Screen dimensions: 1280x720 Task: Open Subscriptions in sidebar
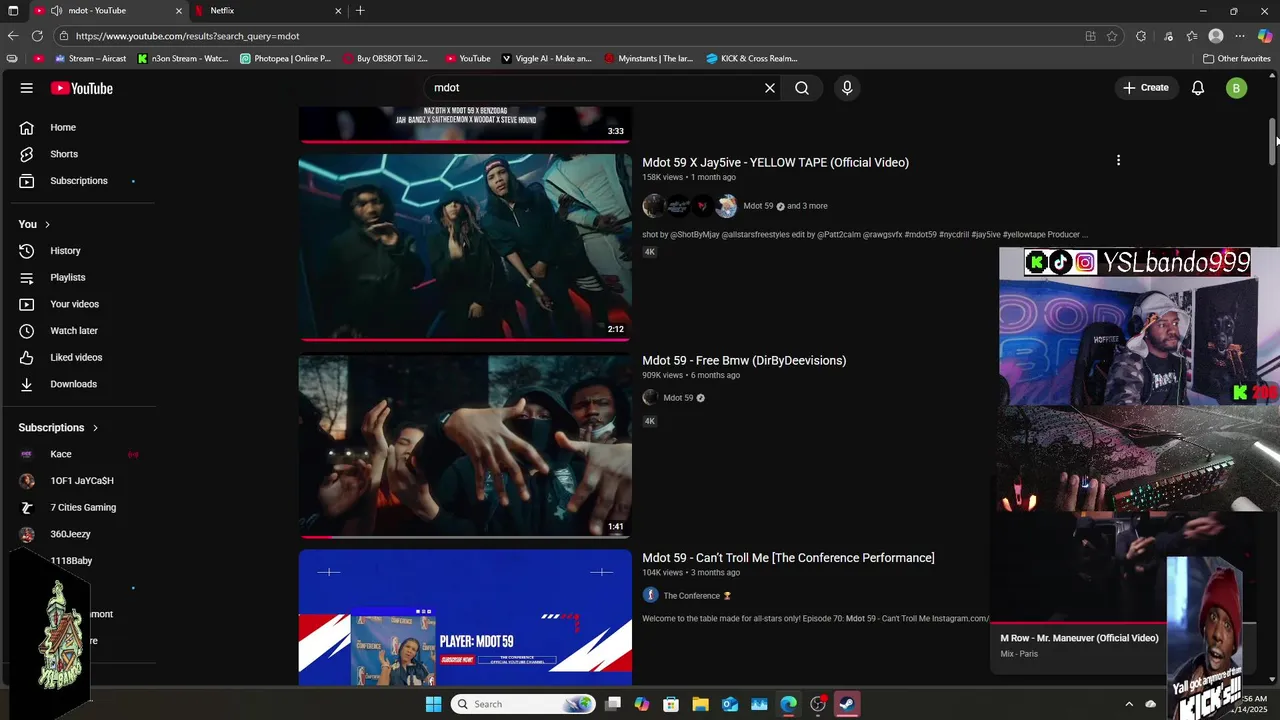pyautogui.click(x=78, y=181)
